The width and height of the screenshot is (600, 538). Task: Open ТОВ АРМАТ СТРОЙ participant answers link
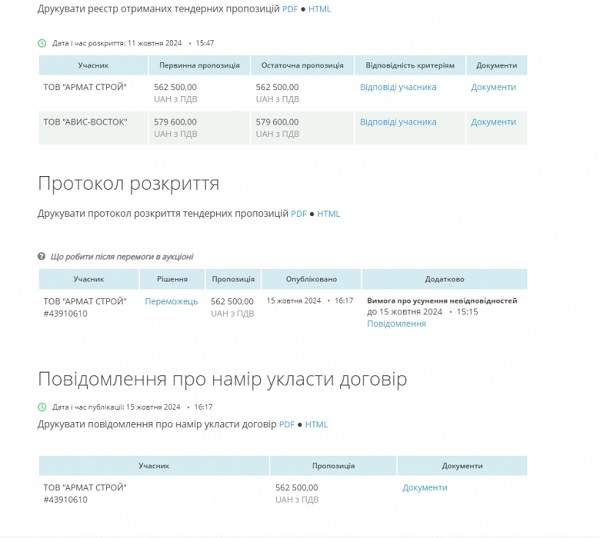(x=398, y=87)
